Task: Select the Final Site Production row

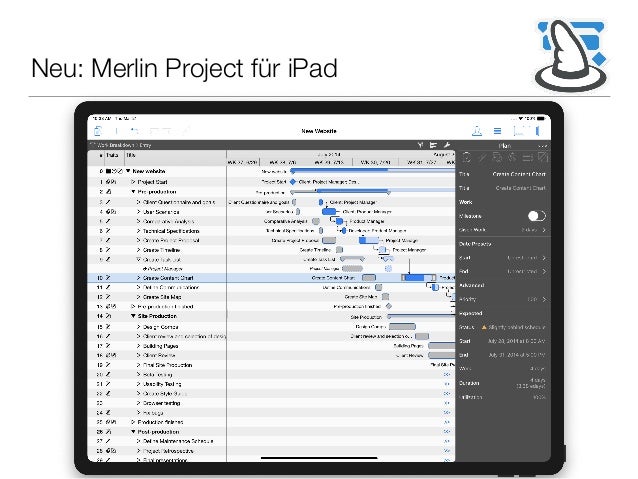Action: pos(157,365)
